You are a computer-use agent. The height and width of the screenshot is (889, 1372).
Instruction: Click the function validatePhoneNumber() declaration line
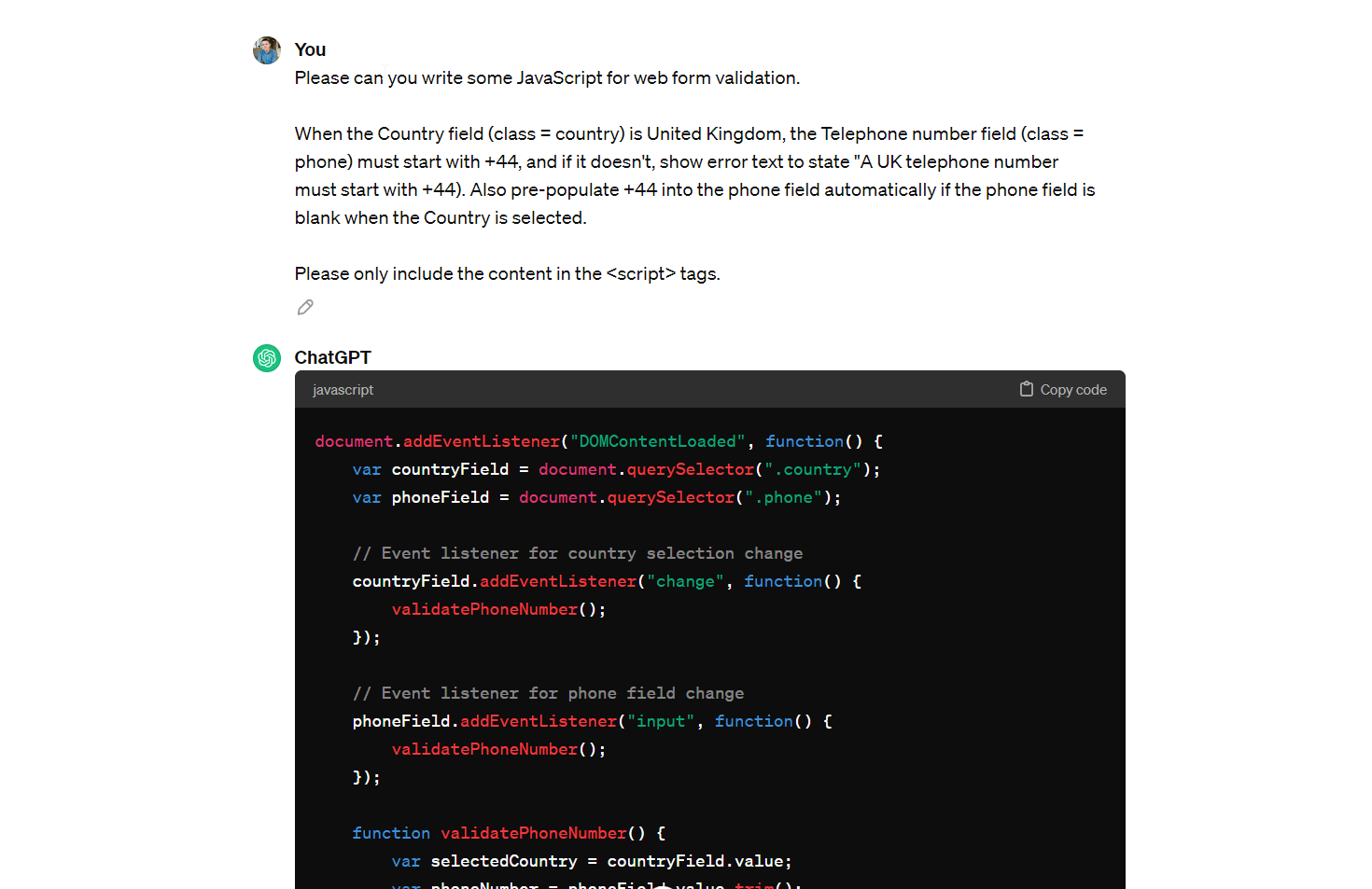click(509, 833)
